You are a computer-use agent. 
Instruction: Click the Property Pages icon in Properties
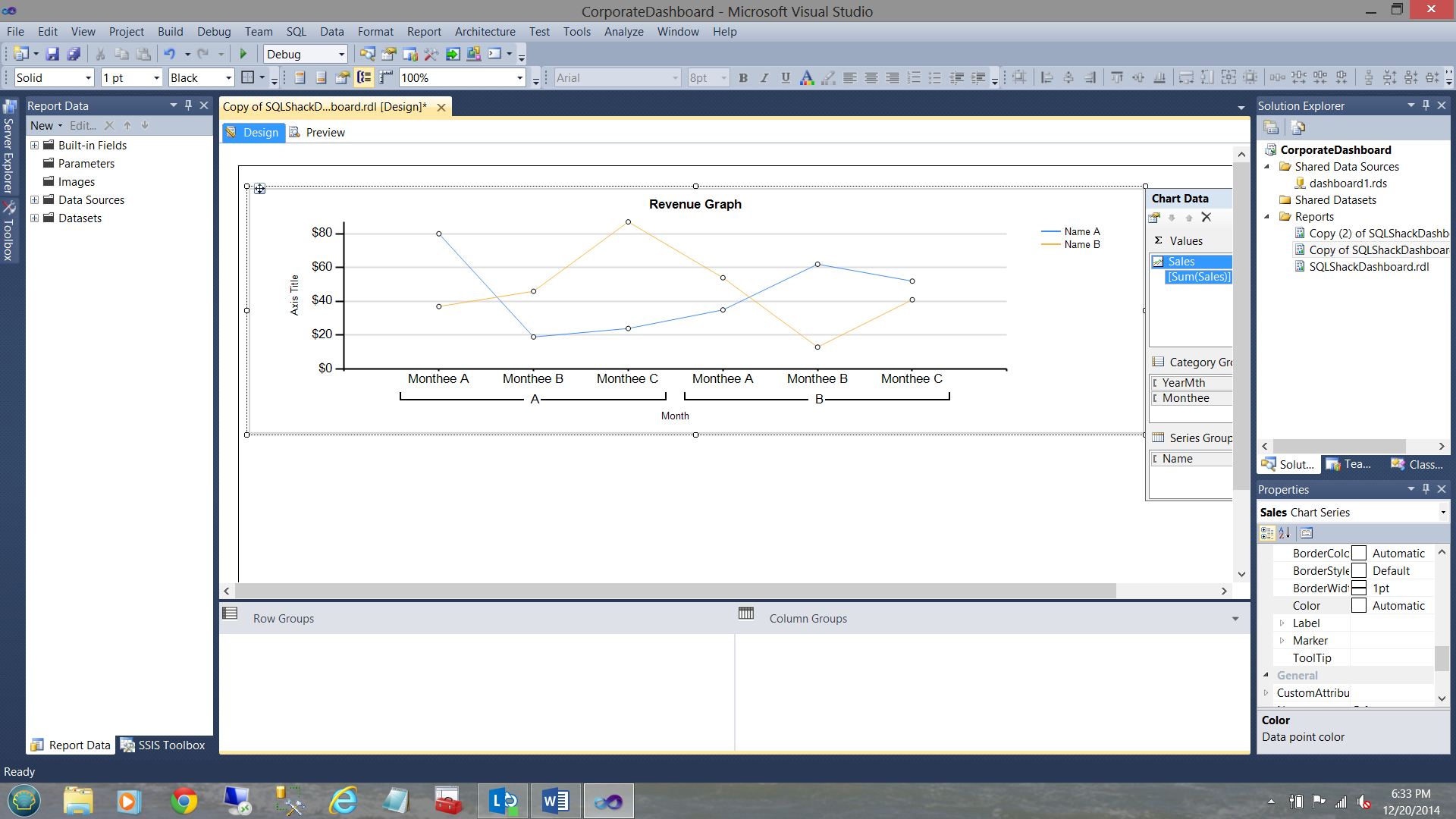coord(1307,533)
